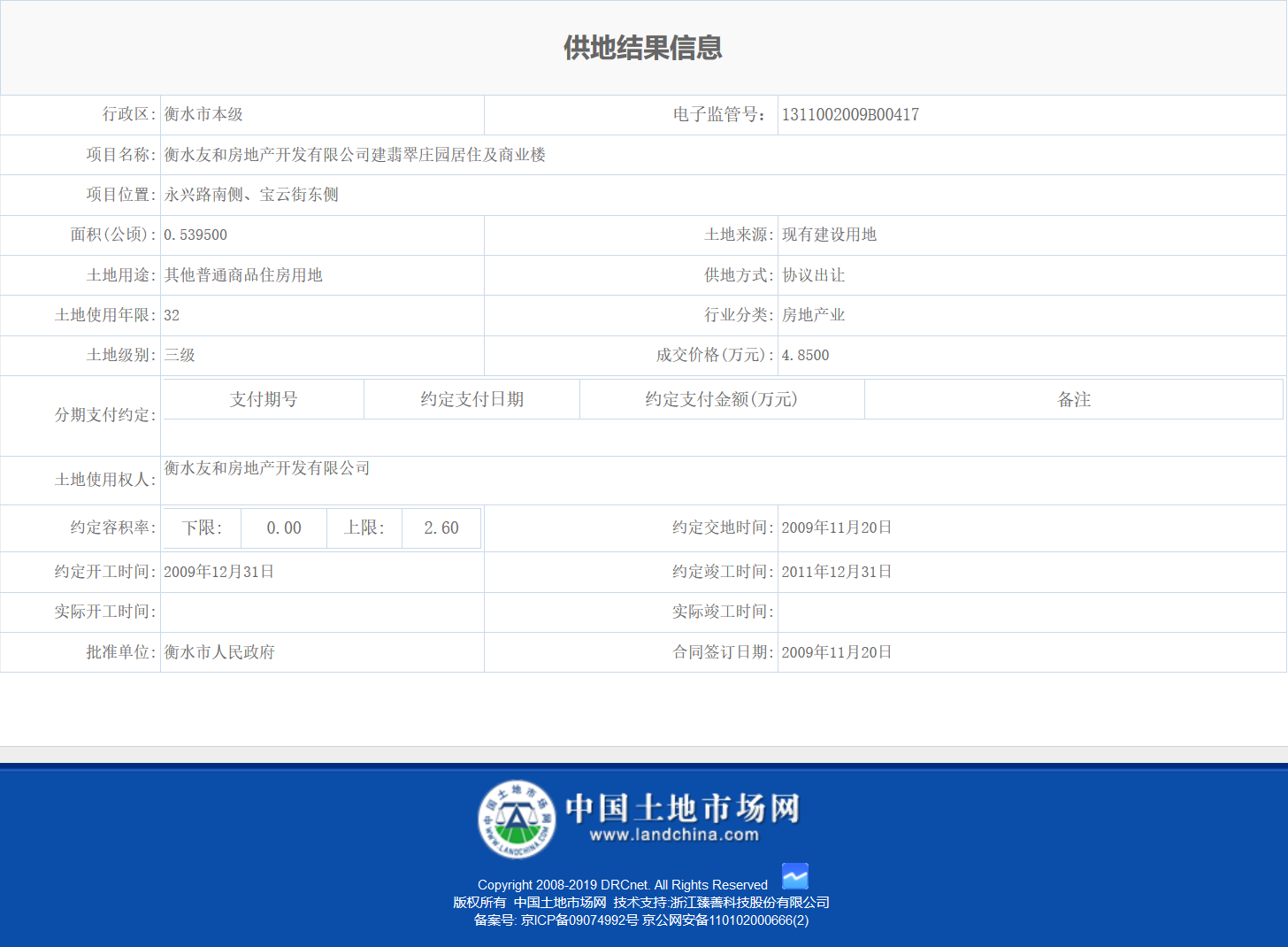Click the 实际开工时间 label
This screenshot has width=1288, height=947.
[x=105, y=612]
